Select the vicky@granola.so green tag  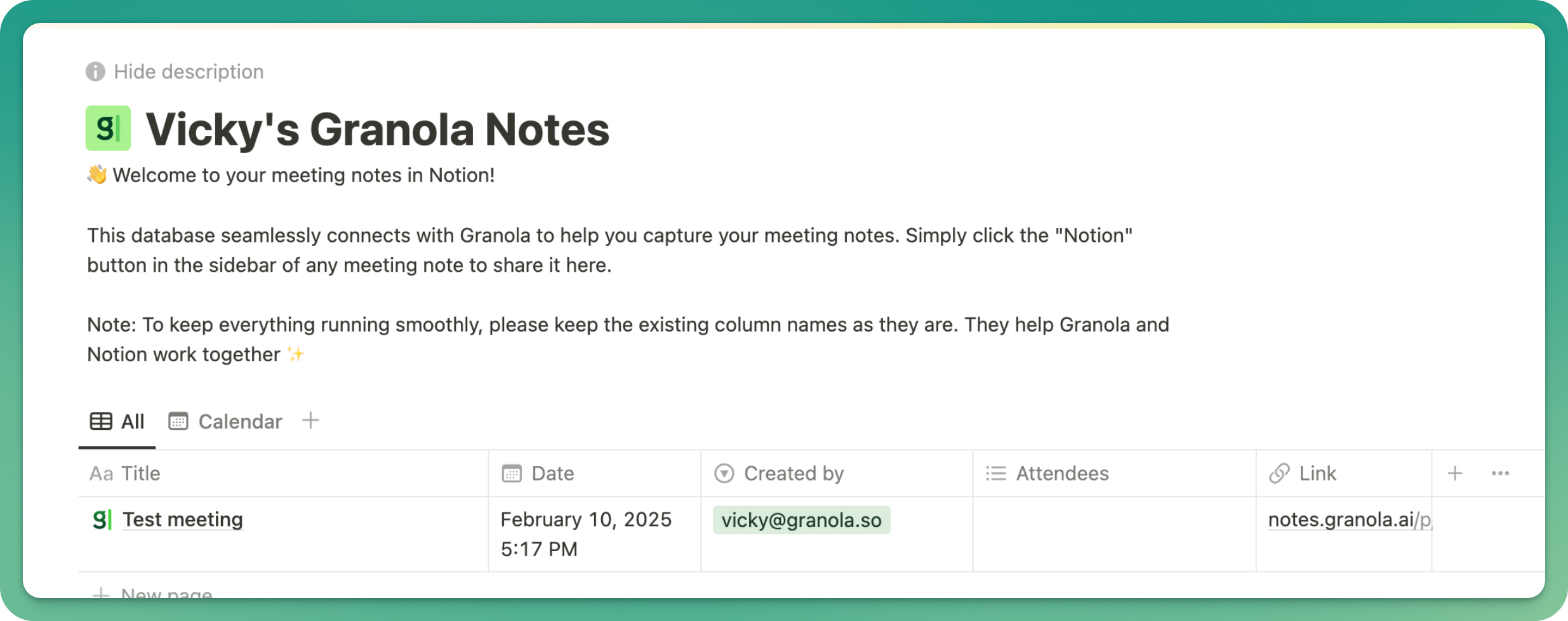[801, 520]
